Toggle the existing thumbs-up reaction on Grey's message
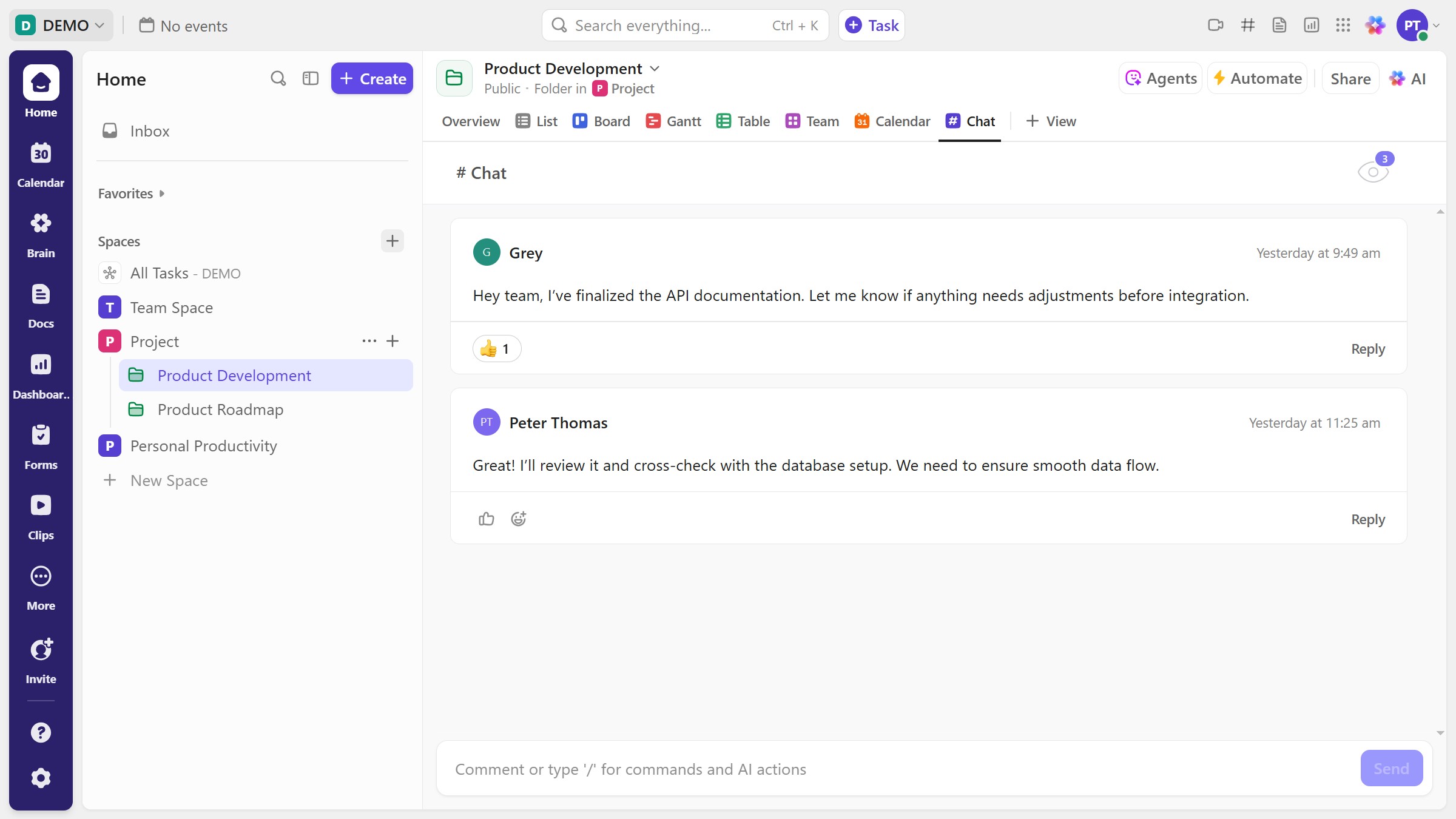Viewport: 1456px width, 819px height. point(496,348)
